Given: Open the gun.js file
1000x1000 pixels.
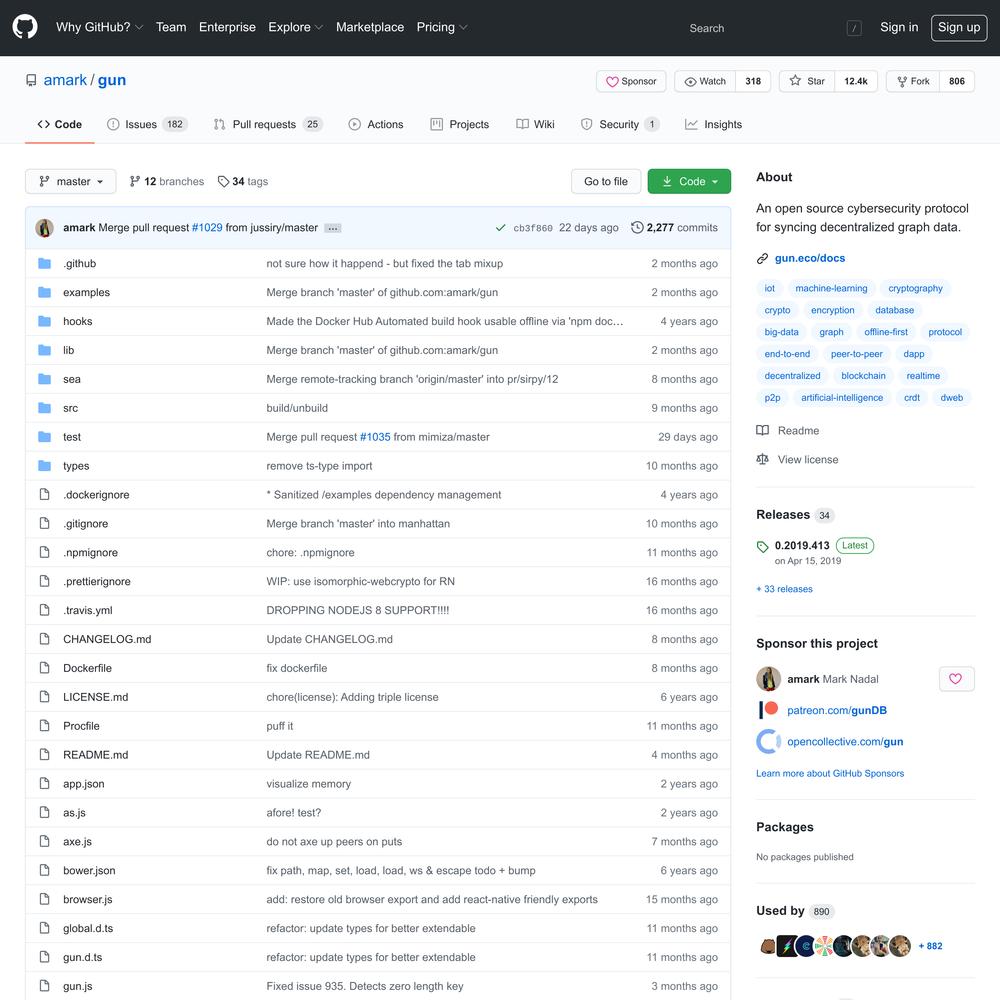Looking at the screenshot, I should (x=78, y=986).
